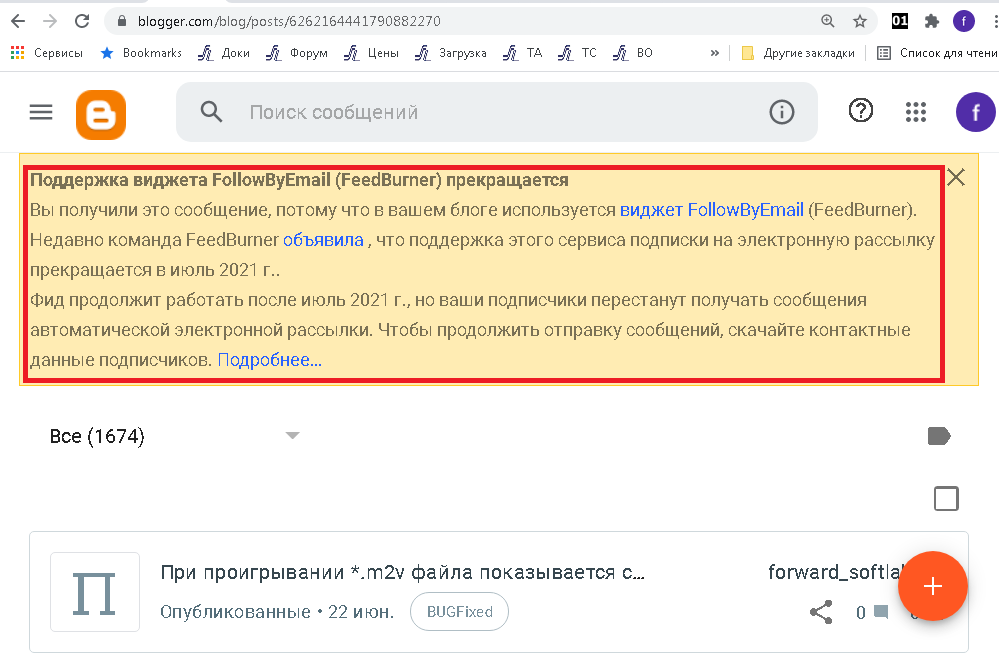Dismiss the FeedBurner notice banner
This screenshot has width=999, height=656.
tap(956, 177)
